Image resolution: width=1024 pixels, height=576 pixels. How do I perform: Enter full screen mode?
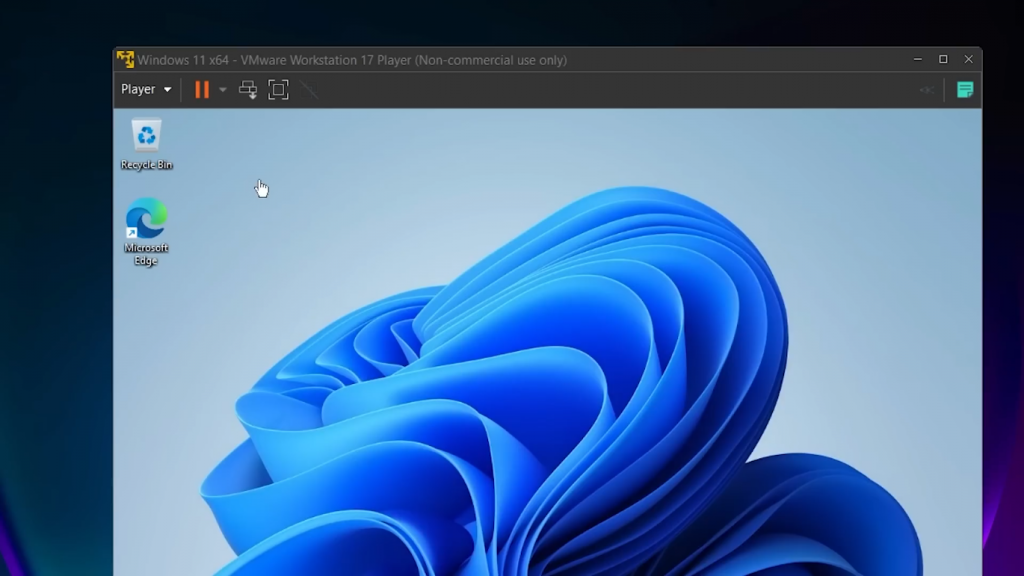coord(278,89)
